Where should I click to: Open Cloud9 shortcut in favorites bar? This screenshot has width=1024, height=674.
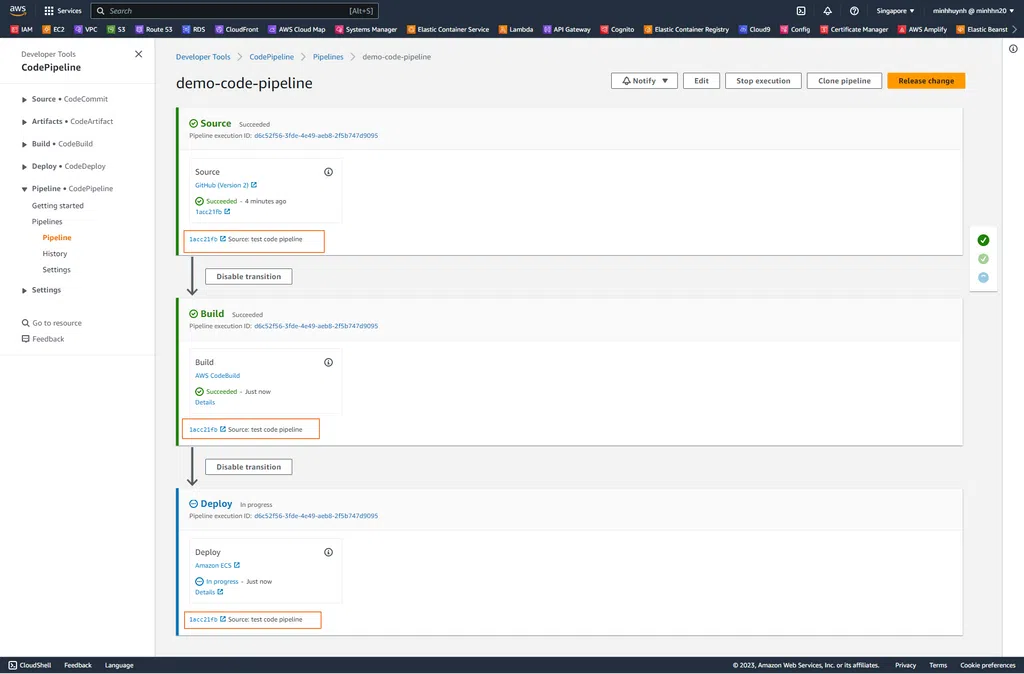coord(754,29)
